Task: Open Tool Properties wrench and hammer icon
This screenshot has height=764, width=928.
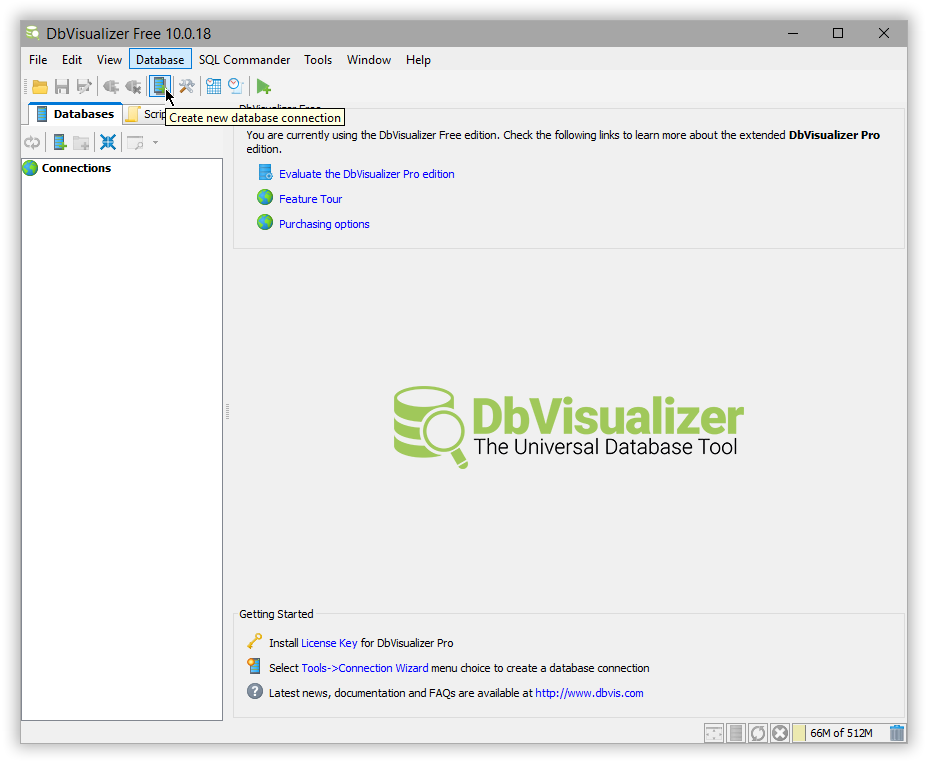Action: (x=186, y=86)
